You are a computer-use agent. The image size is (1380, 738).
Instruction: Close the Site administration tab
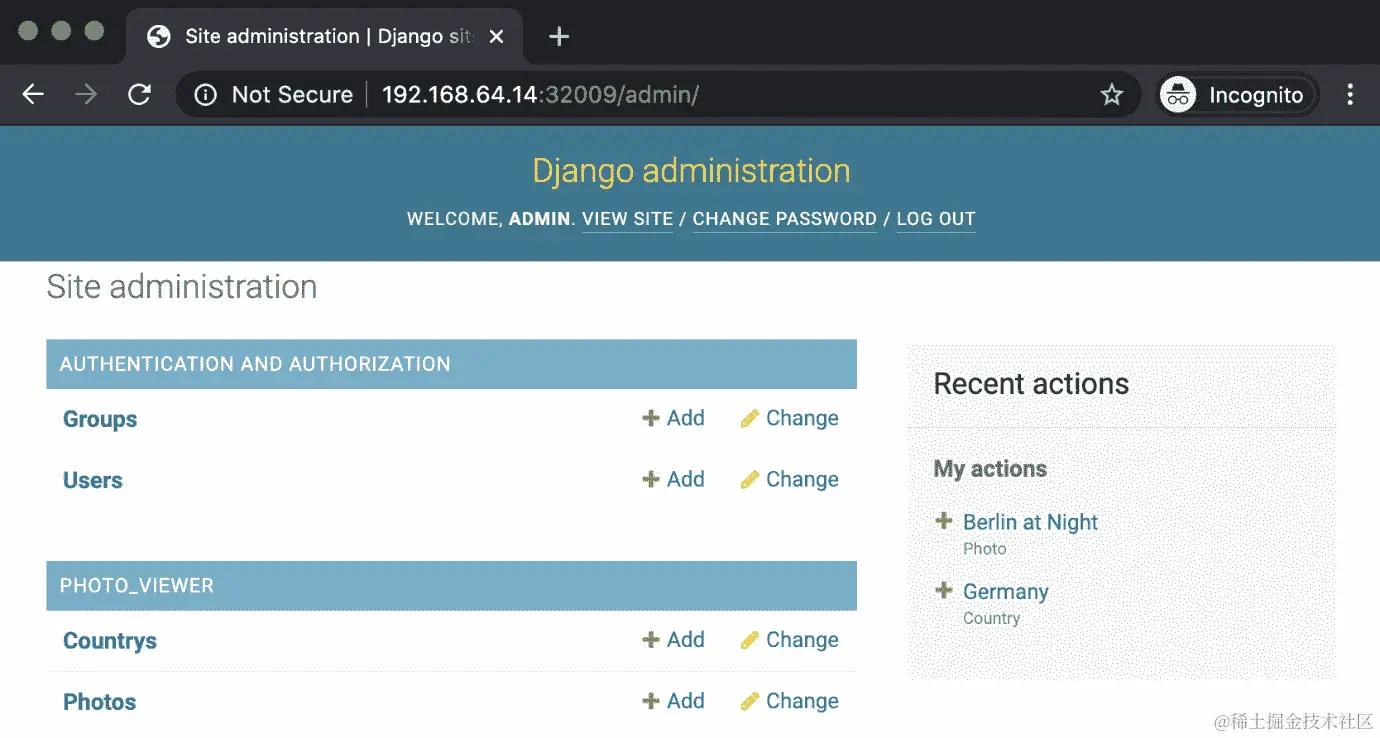point(496,37)
